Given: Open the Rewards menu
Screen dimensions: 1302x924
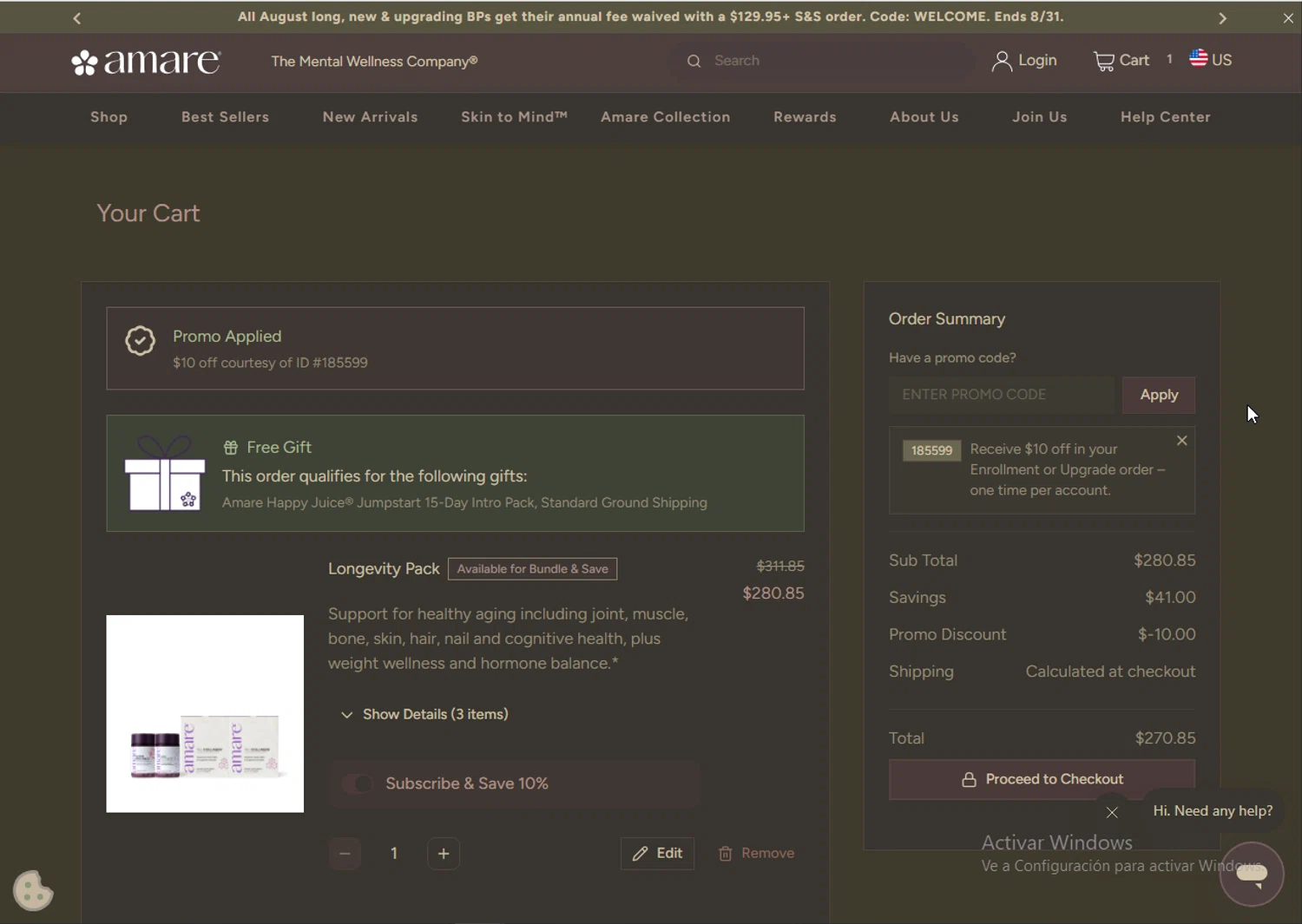Looking at the screenshot, I should pyautogui.click(x=806, y=117).
